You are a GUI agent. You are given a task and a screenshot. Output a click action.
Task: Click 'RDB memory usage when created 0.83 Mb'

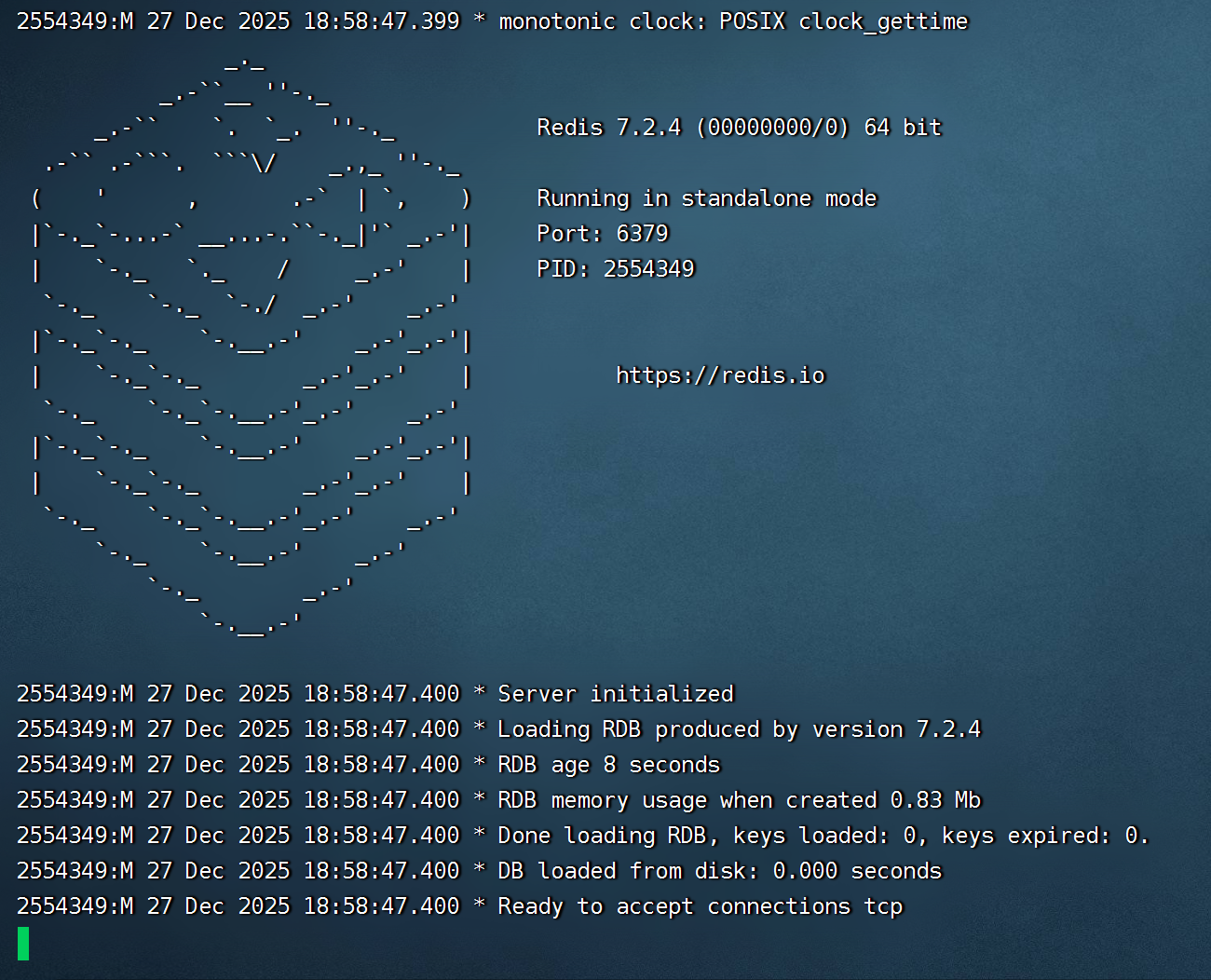click(498, 800)
